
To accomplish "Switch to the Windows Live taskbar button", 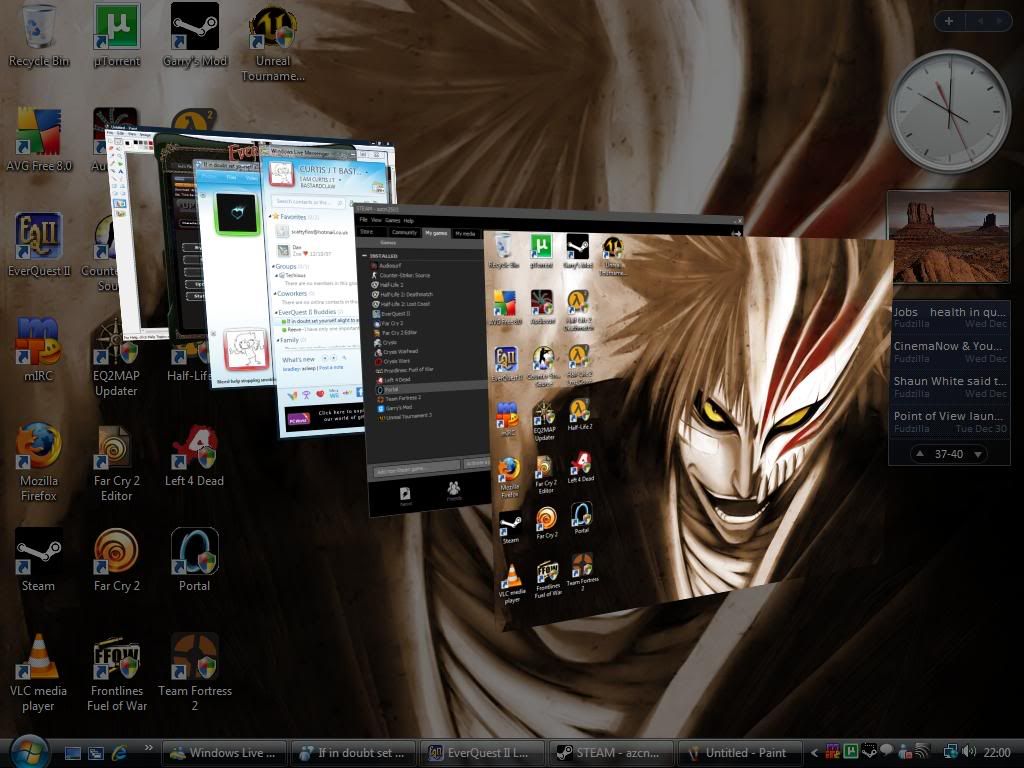I will pos(224,753).
